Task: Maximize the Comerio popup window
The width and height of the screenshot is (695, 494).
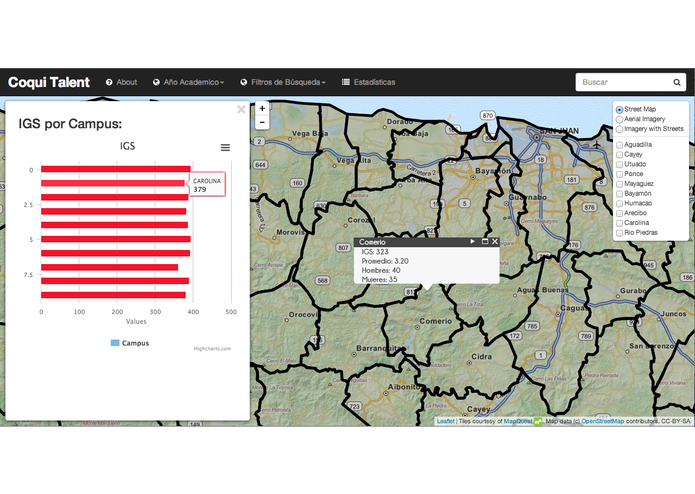Action: [x=484, y=241]
